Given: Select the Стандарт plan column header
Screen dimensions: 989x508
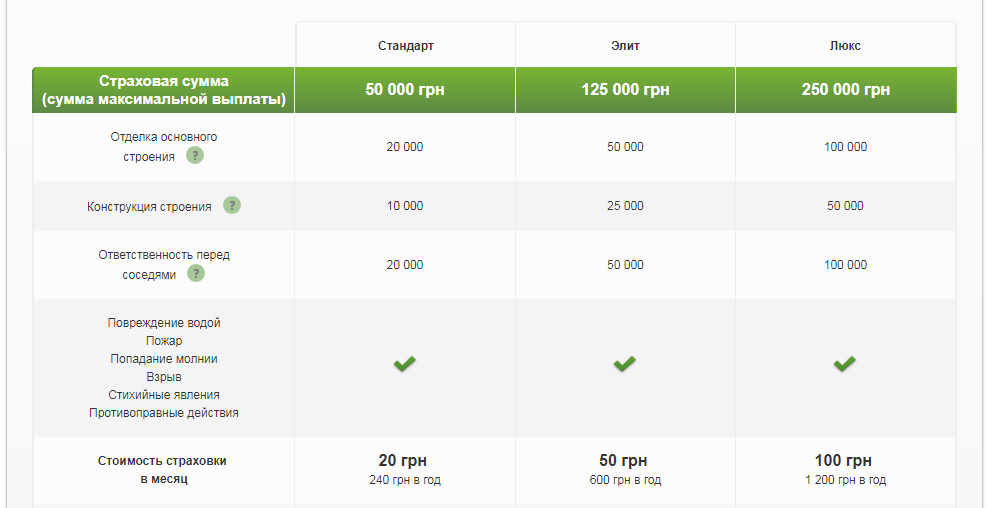Looking at the screenshot, I should coord(405,46).
